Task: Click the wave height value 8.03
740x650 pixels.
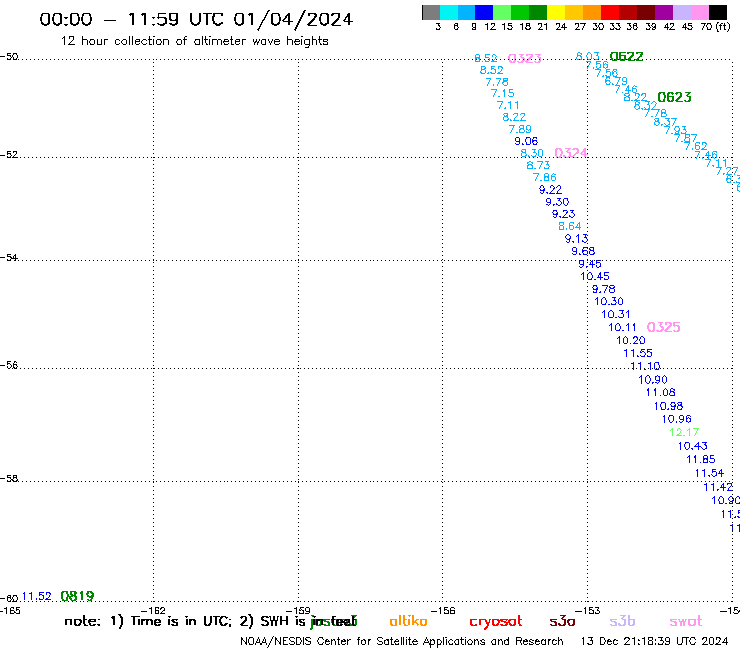Action: (588, 57)
